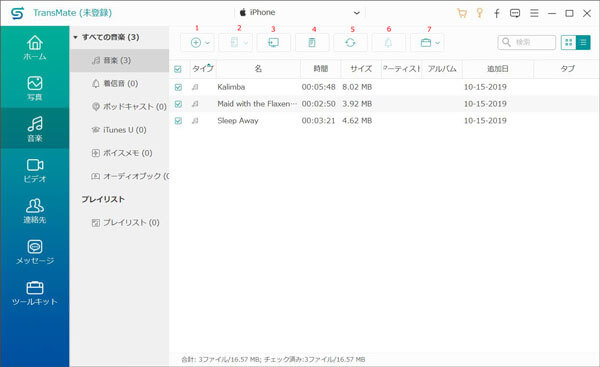Open the shopping cart purchase icon

[x=462, y=13]
